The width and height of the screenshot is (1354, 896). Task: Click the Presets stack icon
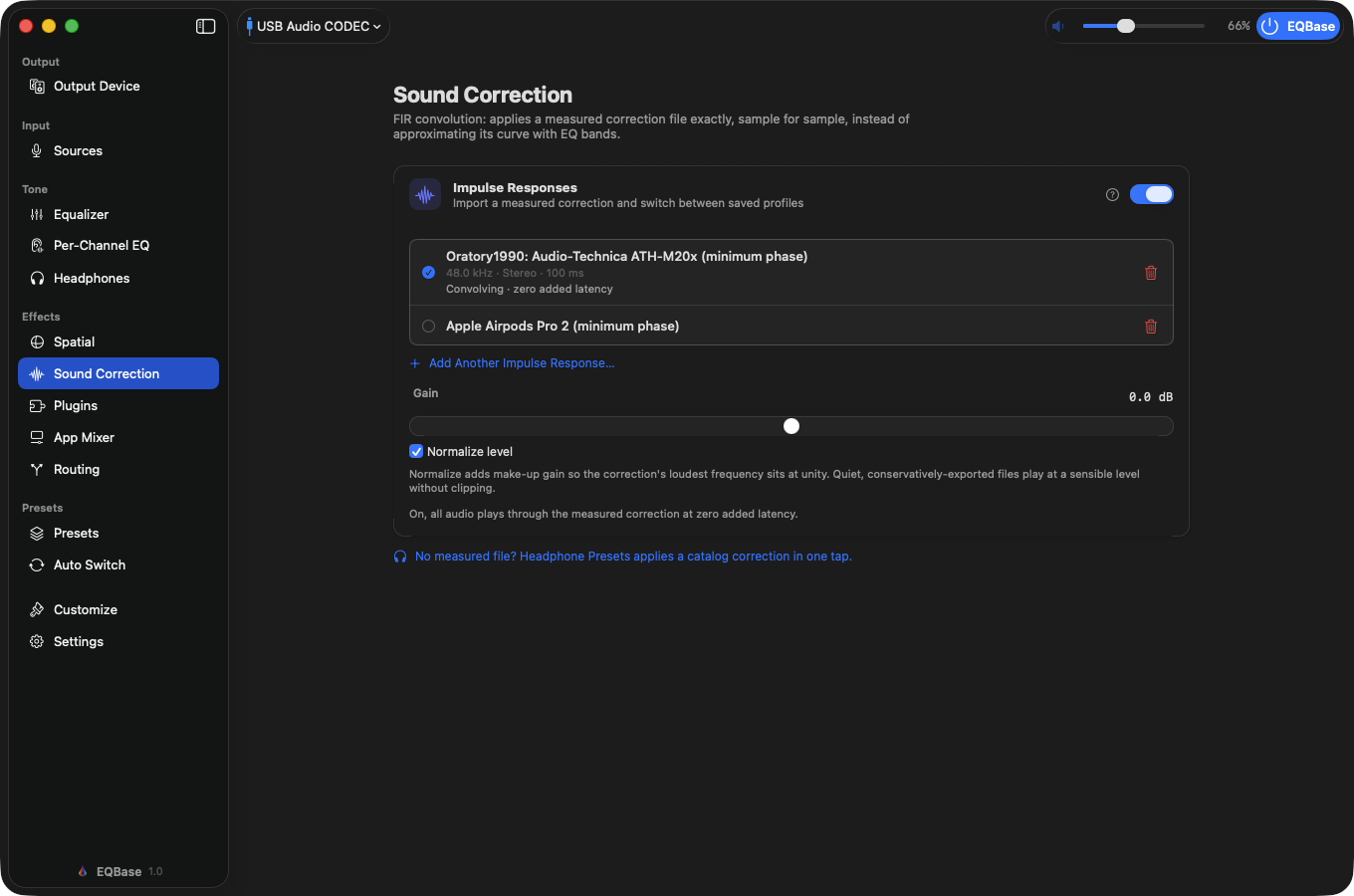pyautogui.click(x=37, y=534)
